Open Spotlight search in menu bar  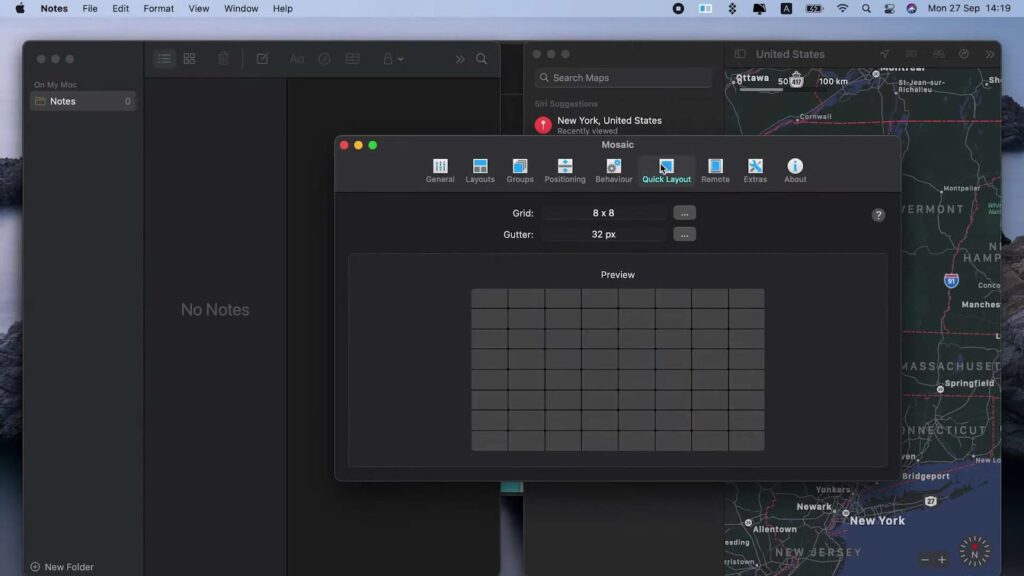(x=866, y=8)
